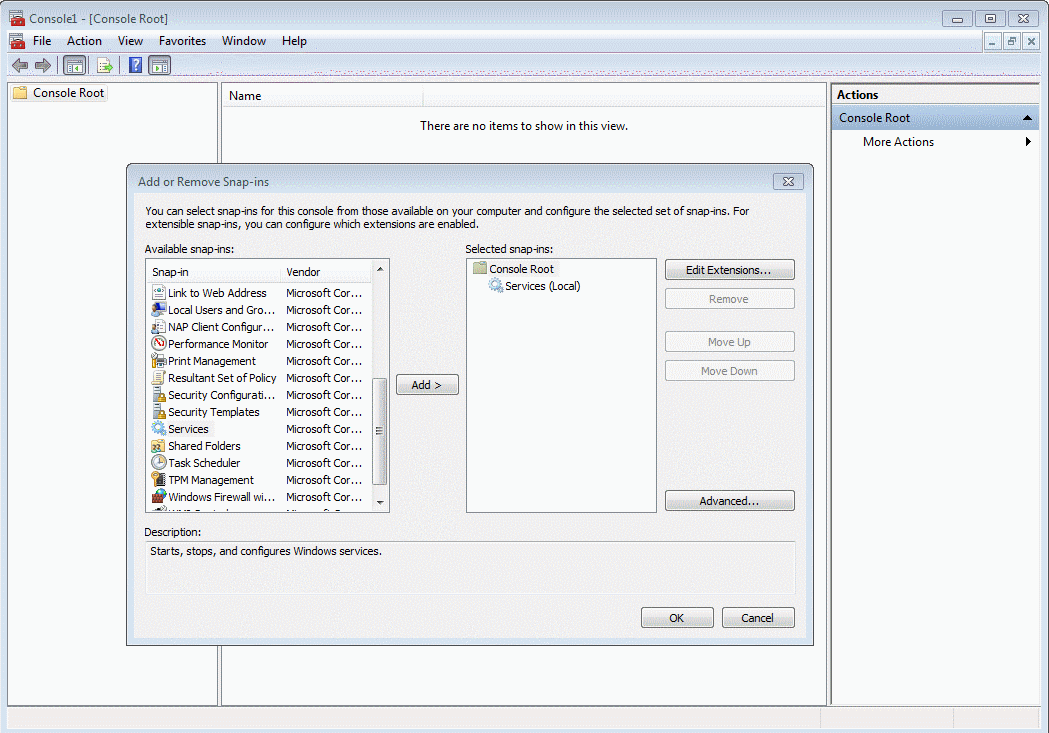Click the Edit Extensions button

coord(729,270)
